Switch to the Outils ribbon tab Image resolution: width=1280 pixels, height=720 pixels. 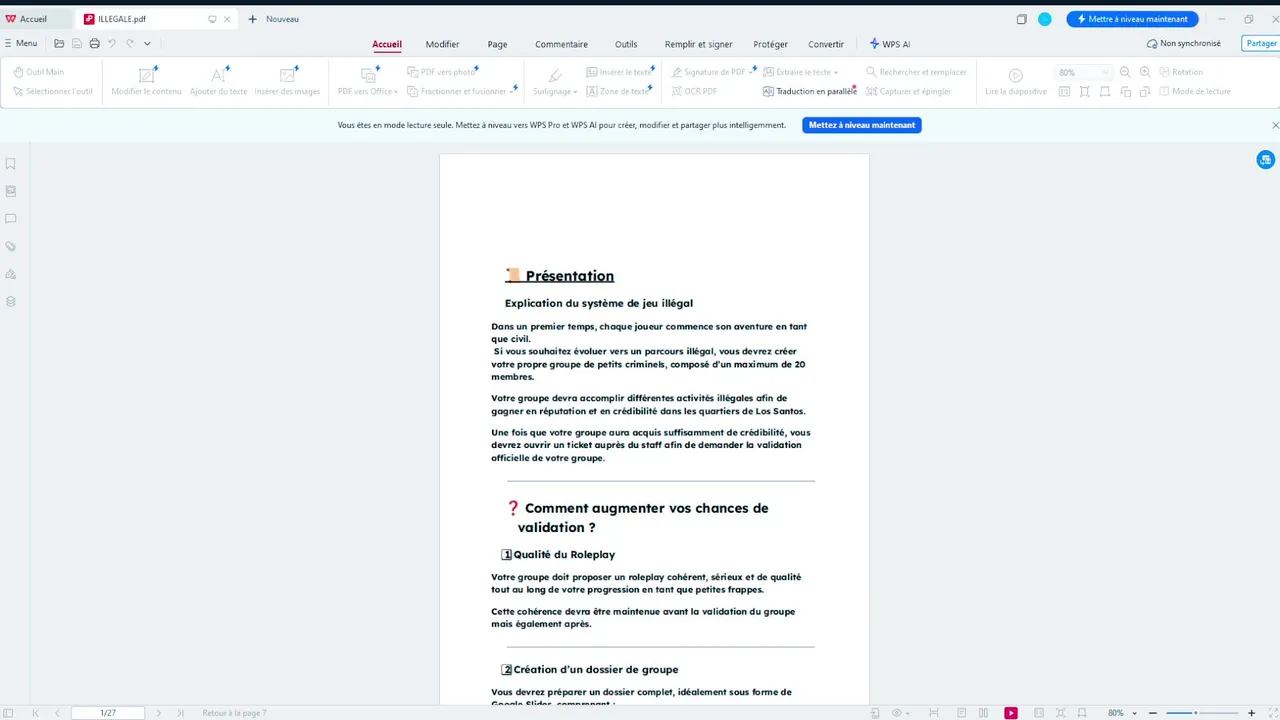pos(626,44)
